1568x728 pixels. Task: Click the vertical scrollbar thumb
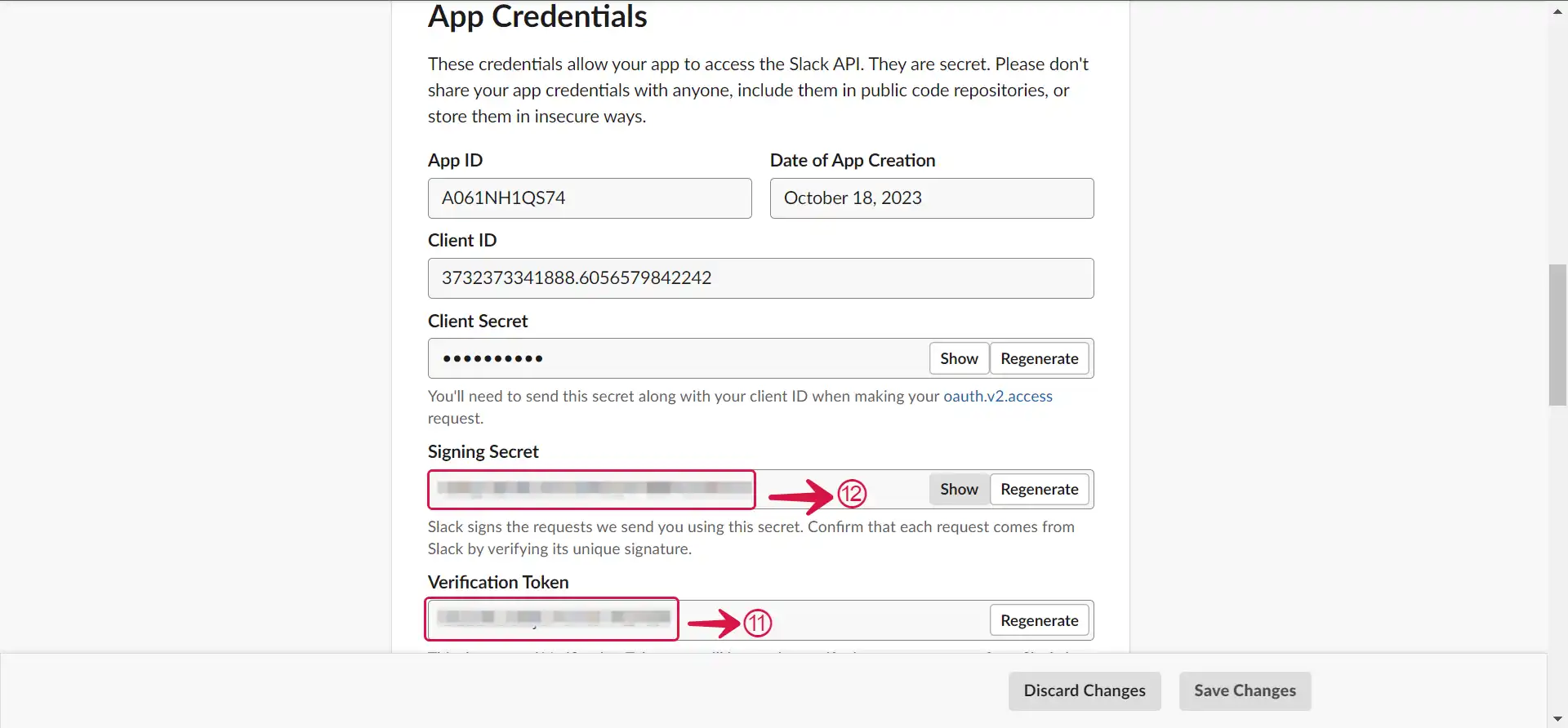pos(1557,335)
